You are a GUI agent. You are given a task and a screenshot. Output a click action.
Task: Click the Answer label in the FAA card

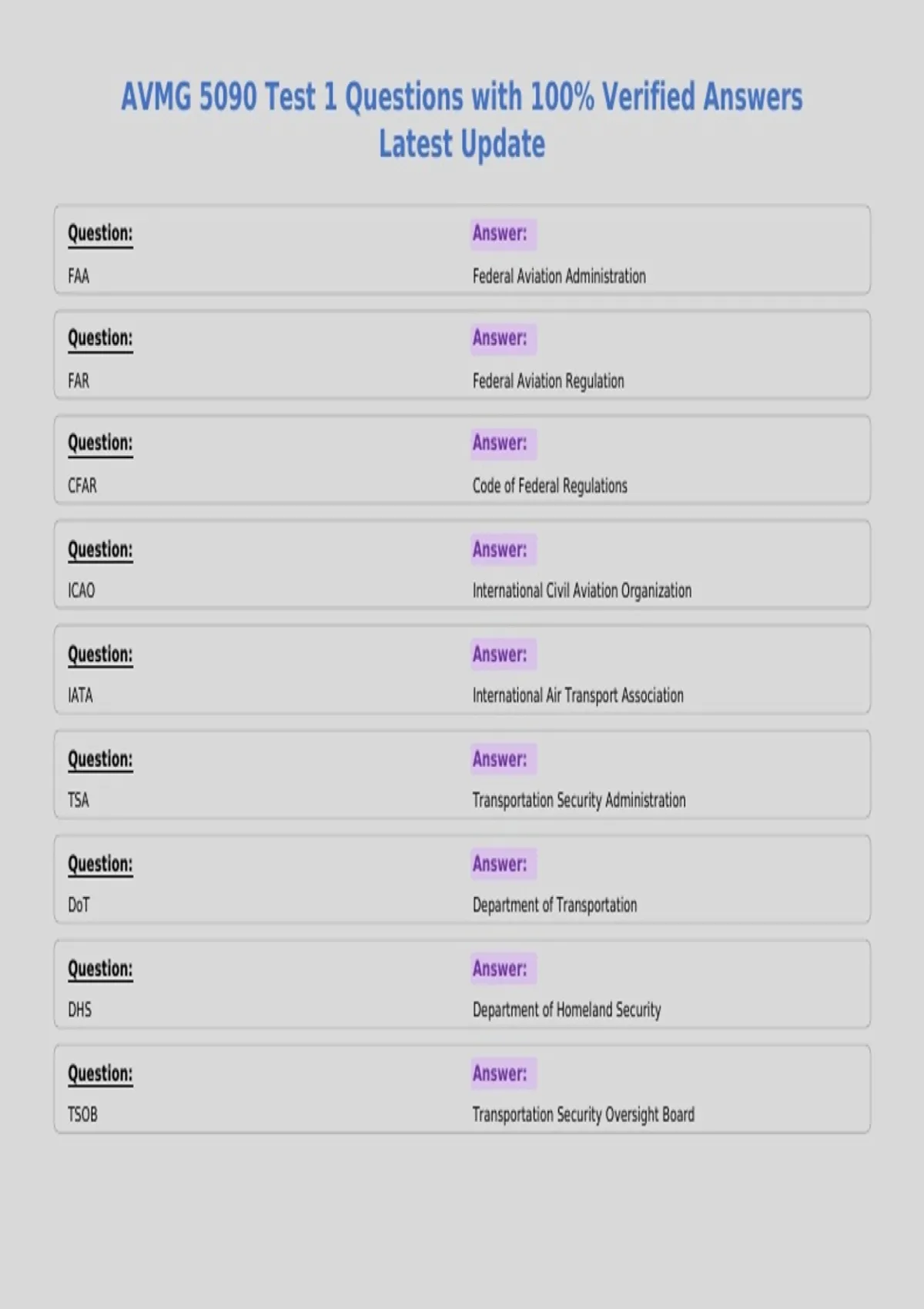500,233
